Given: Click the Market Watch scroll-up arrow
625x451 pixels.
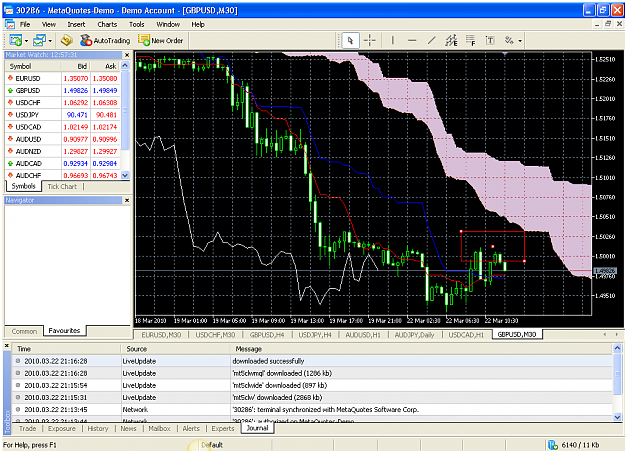Looking at the screenshot, I should [125, 65].
